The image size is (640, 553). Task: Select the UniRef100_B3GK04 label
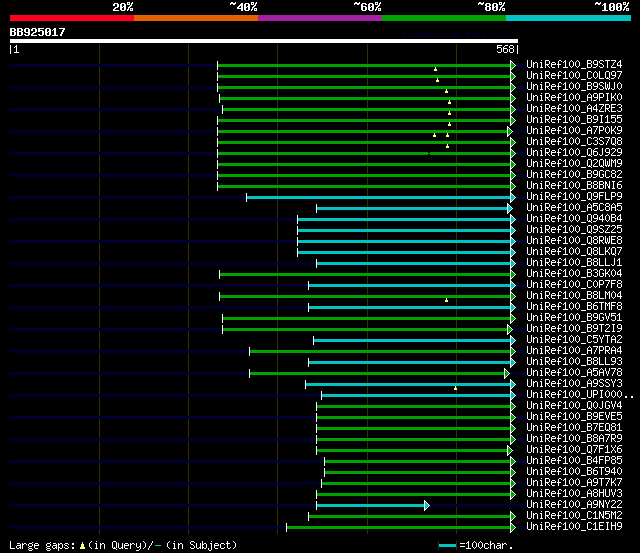(x=574, y=274)
